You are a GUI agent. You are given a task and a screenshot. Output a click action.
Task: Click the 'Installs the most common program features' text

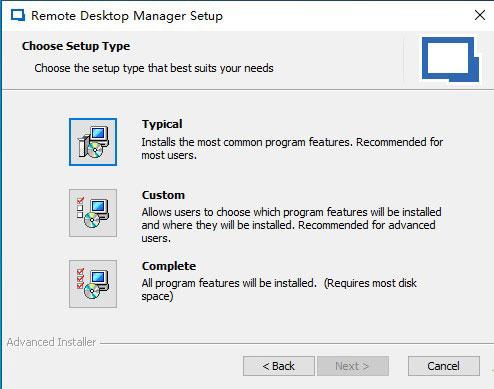tap(247, 142)
